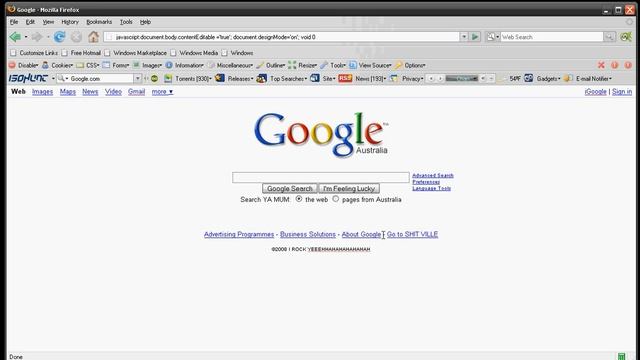Image resolution: width=640 pixels, height=360 pixels.
Task: Click the Resize arrows icon
Action: point(292,65)
